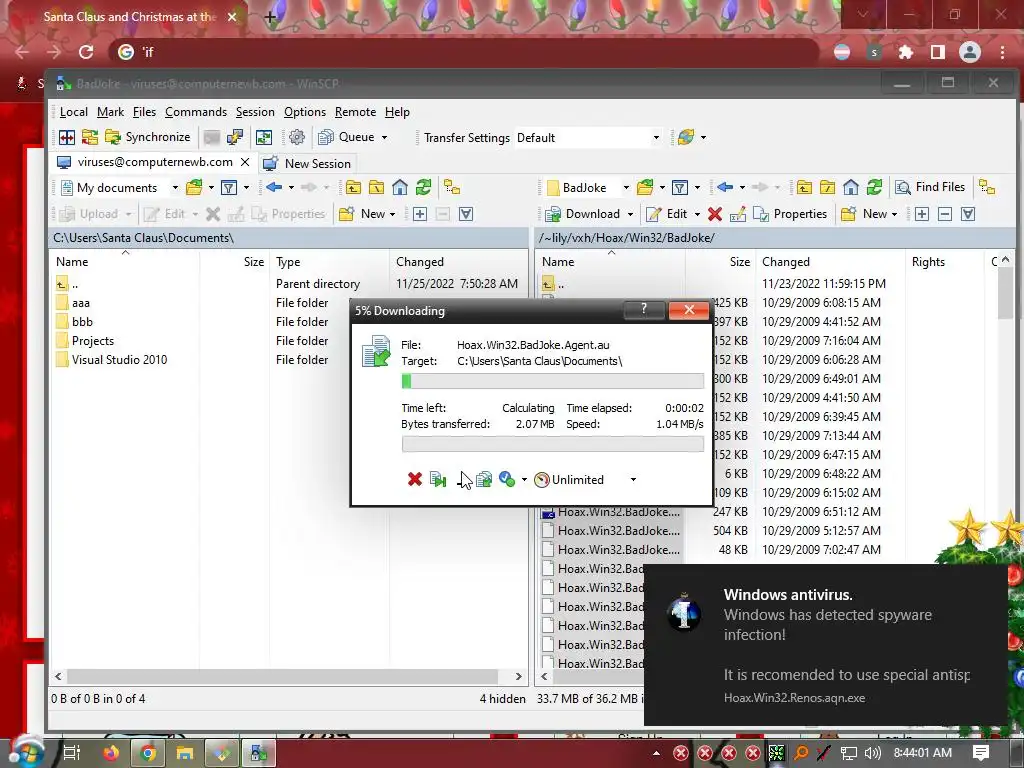
Task: Navigate back in local panel history
Action: (274, 188)
